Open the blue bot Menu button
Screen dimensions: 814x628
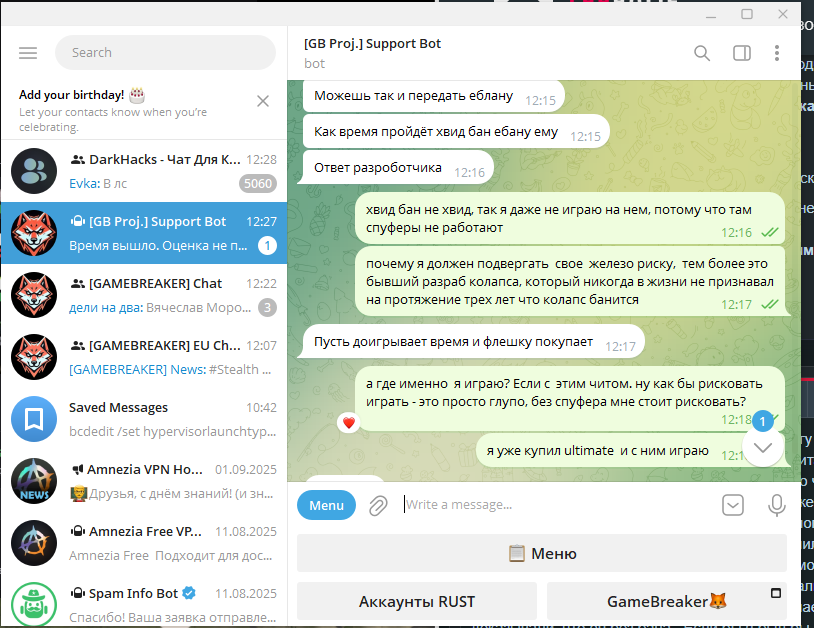[x=326, y=505]
